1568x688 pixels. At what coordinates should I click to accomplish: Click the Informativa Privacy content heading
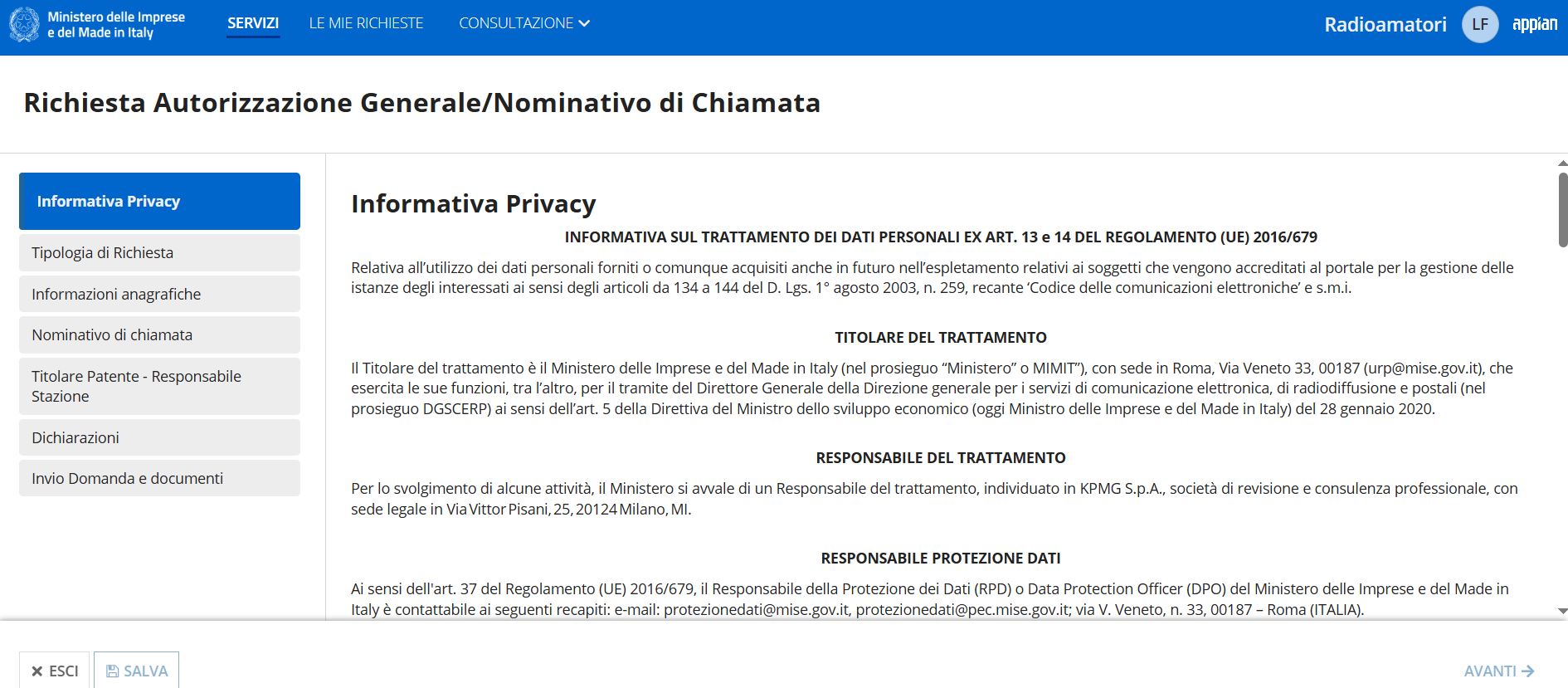(474, 203)
